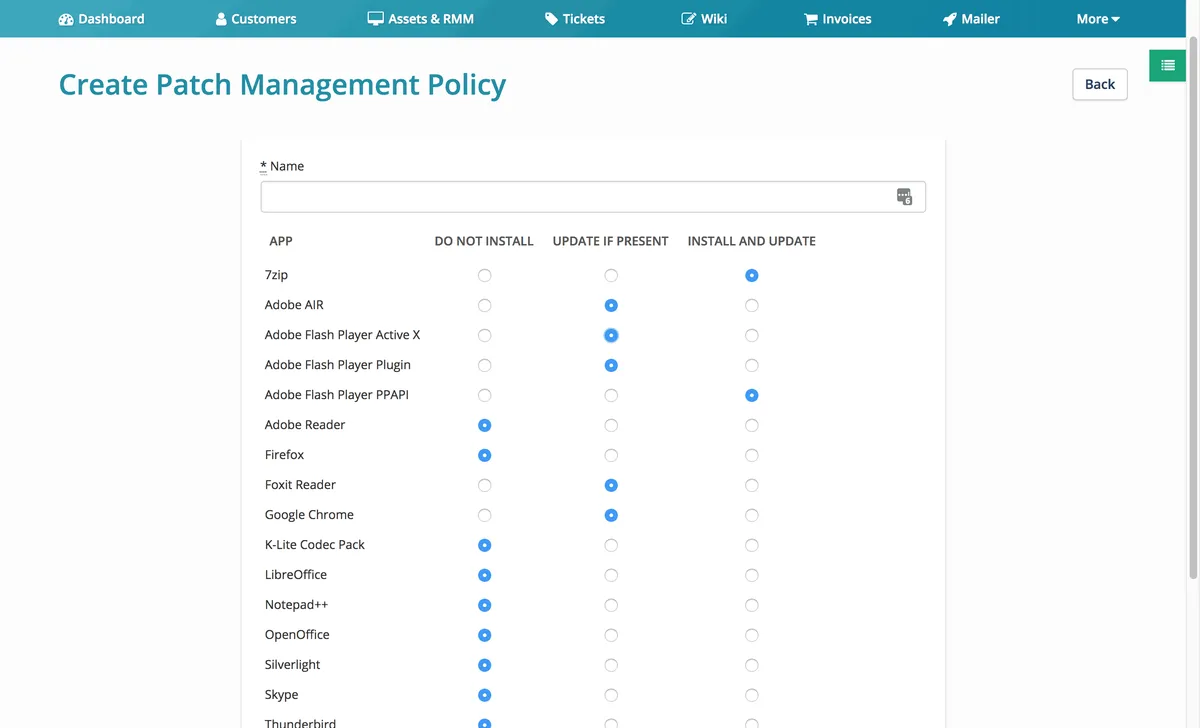This screenshot has height=728, width=1200.
Task: Click the Dashboard gauge icon
Action: 66,19
